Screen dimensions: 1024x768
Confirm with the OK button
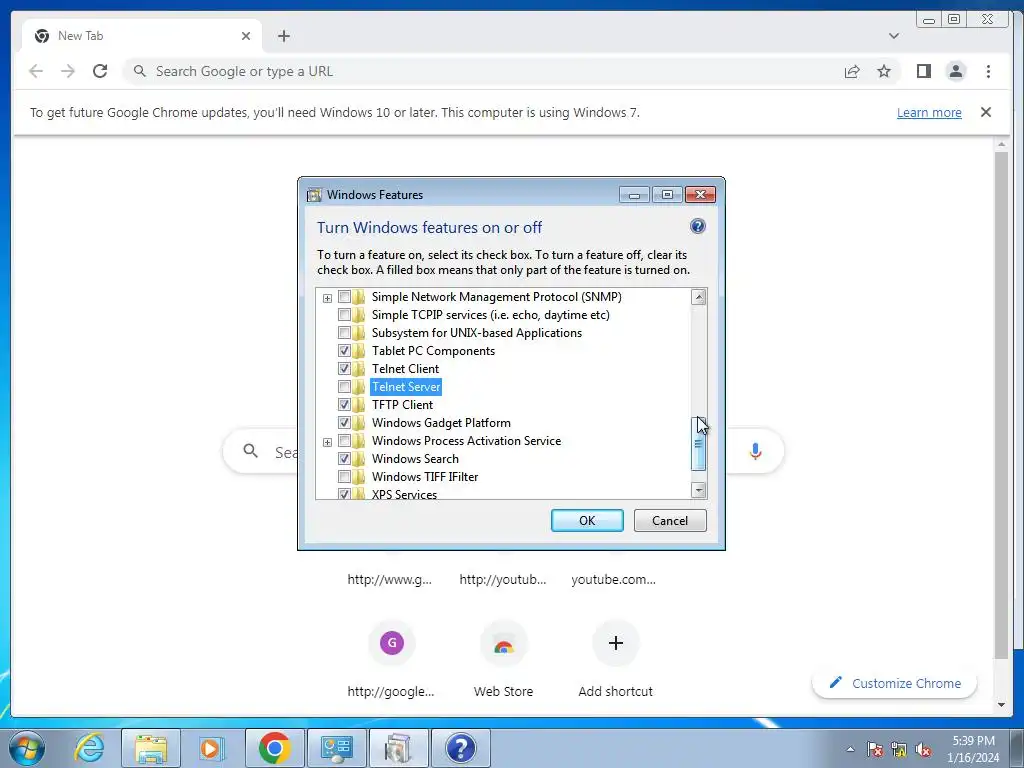point(587,520)
